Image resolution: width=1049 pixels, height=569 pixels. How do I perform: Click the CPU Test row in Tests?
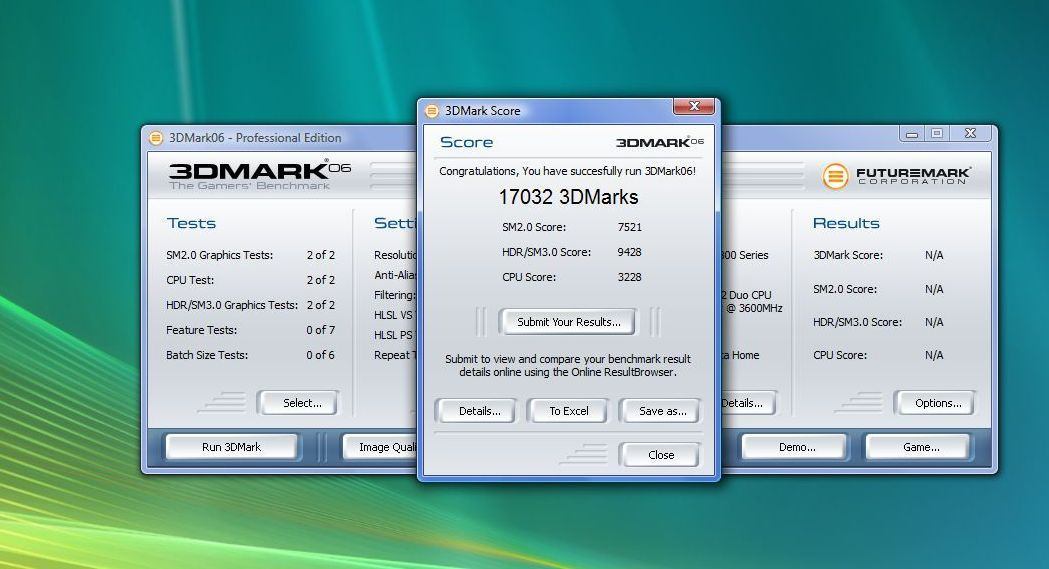click(x=250, y=280)
